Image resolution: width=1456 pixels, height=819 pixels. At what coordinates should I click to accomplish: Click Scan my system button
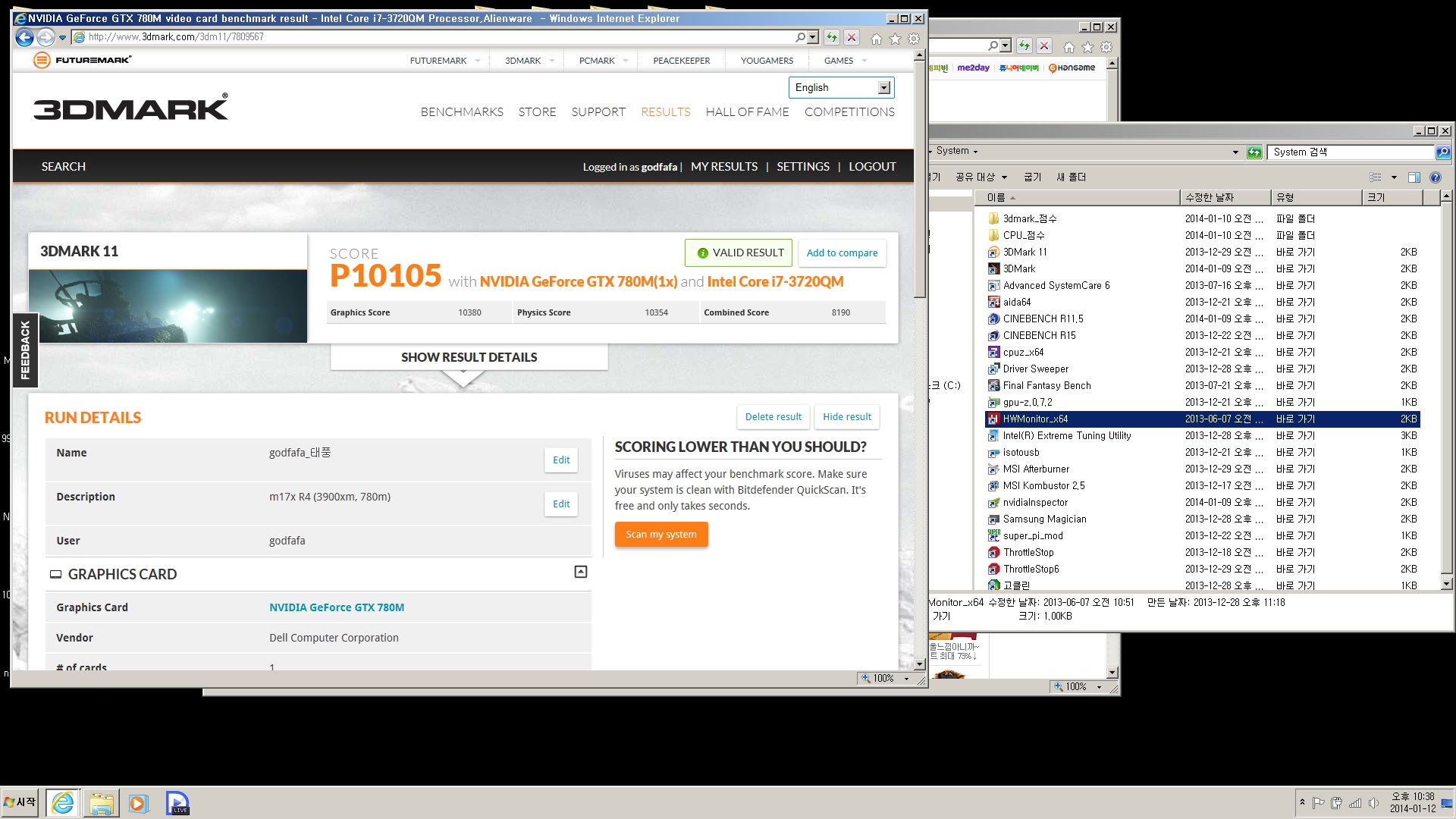[x=661, y=535]
